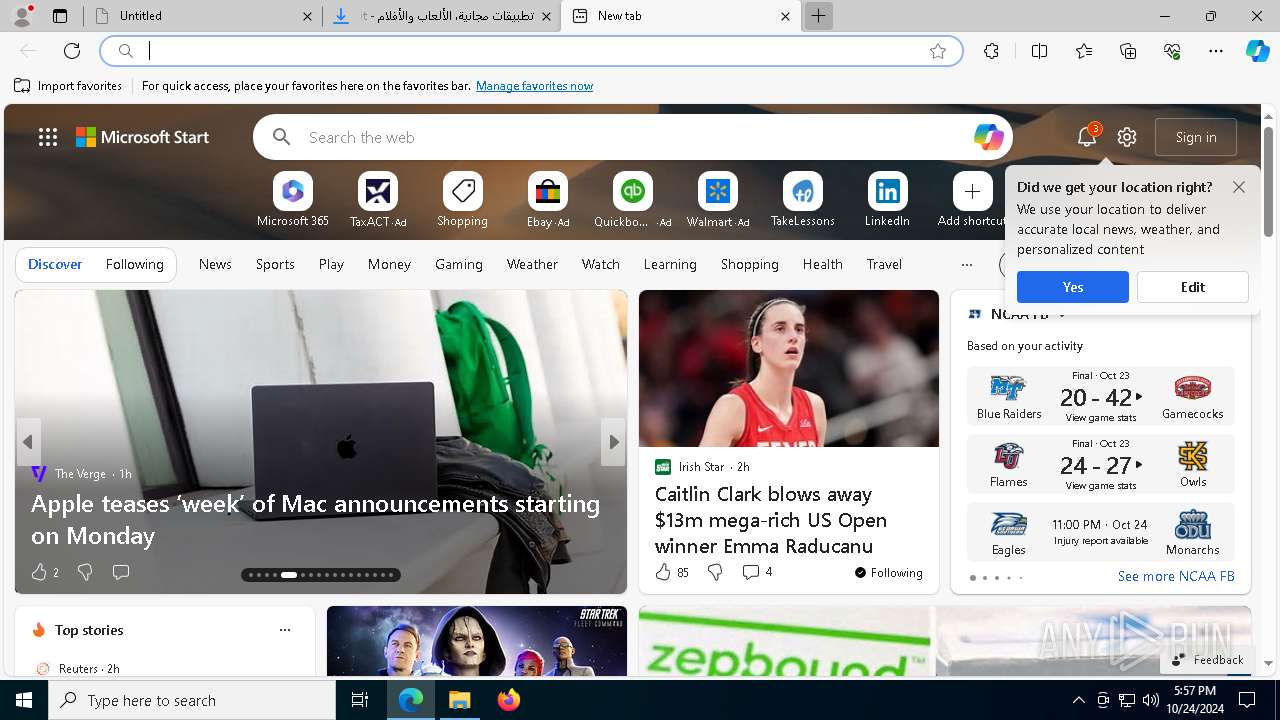Toggle split screen view

(1039, 51)
